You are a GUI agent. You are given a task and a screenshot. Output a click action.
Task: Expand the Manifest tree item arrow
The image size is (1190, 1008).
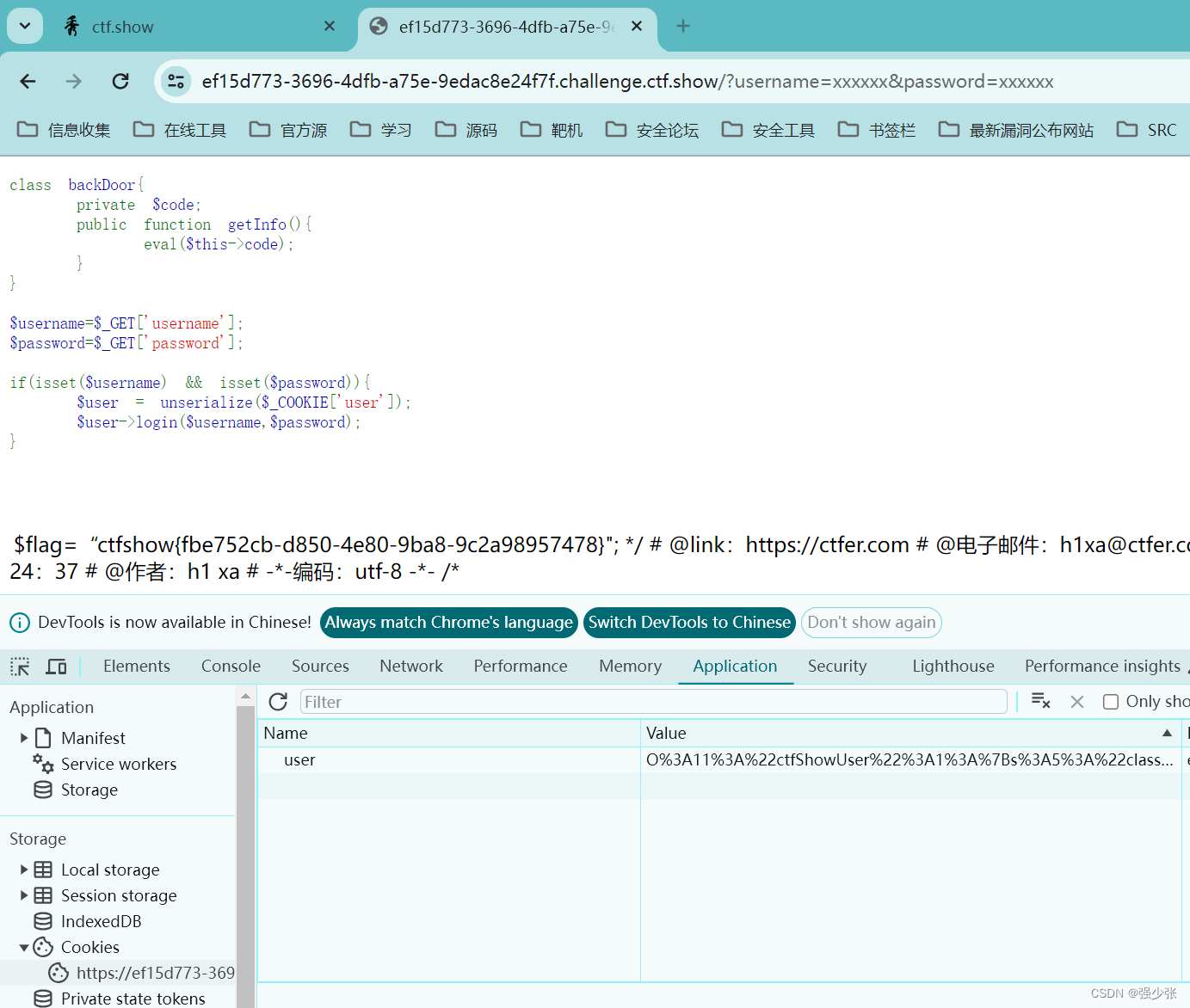coord(24,738)
